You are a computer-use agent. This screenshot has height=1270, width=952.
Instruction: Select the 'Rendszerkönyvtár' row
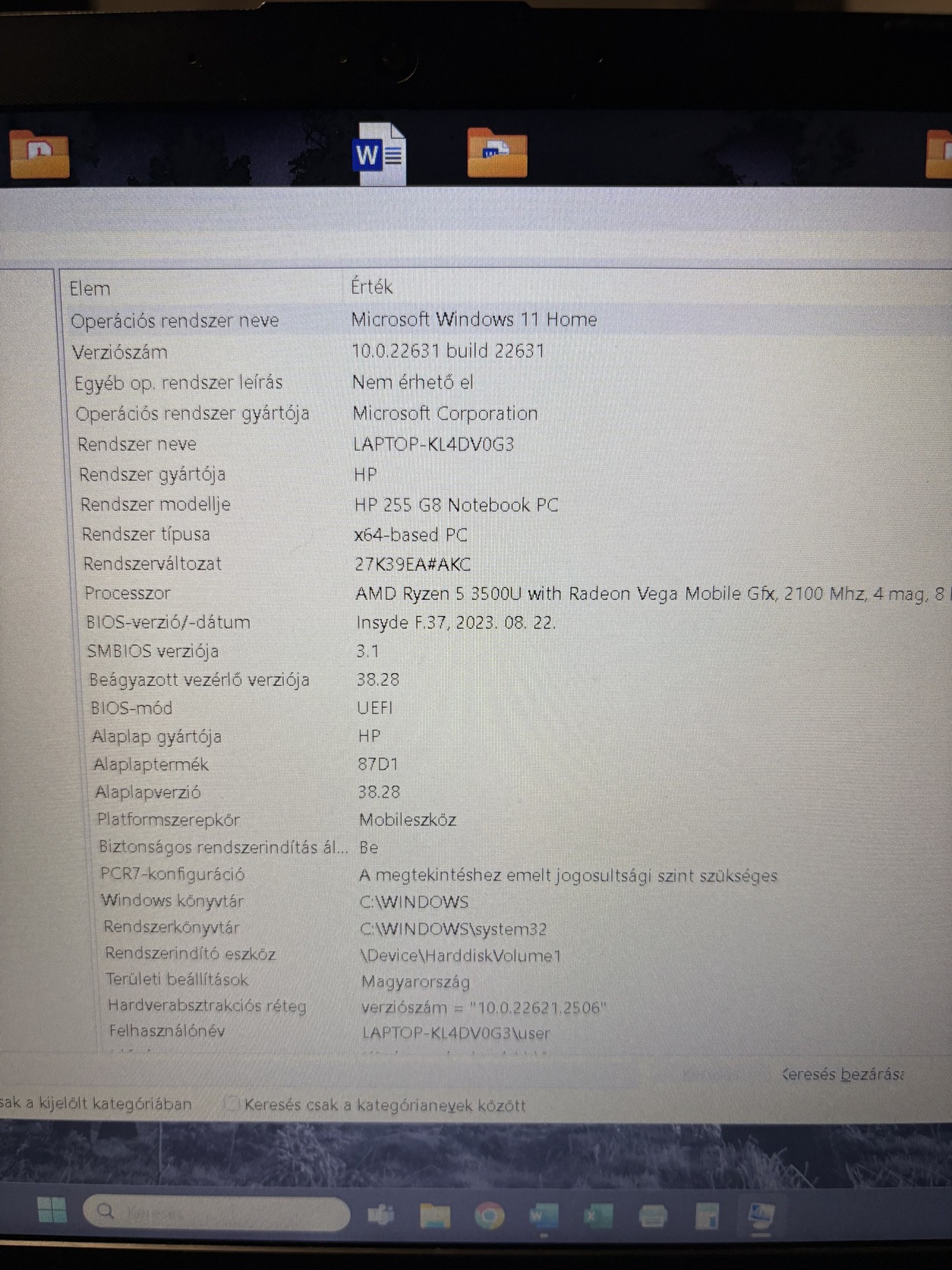507,927
